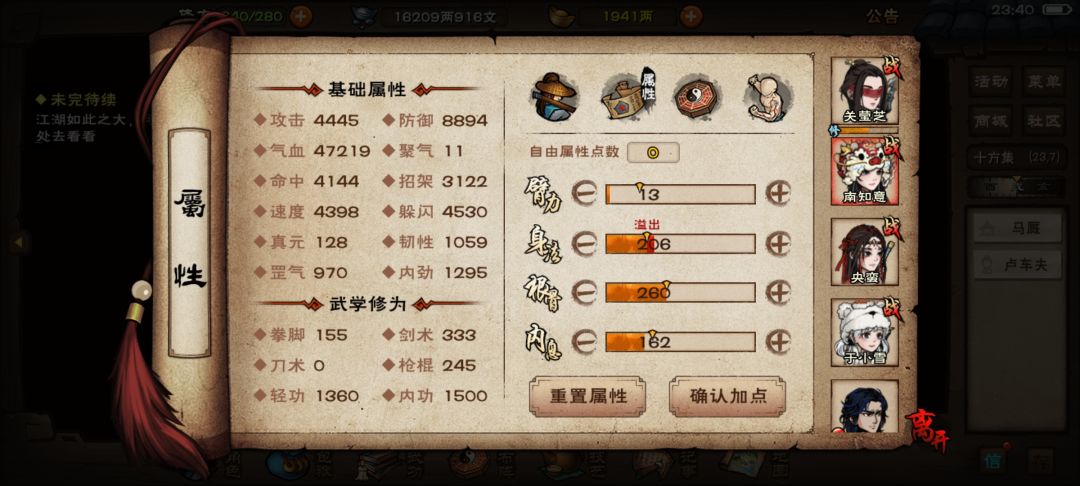Add gold ingots with the plus icon

(691, 16)
